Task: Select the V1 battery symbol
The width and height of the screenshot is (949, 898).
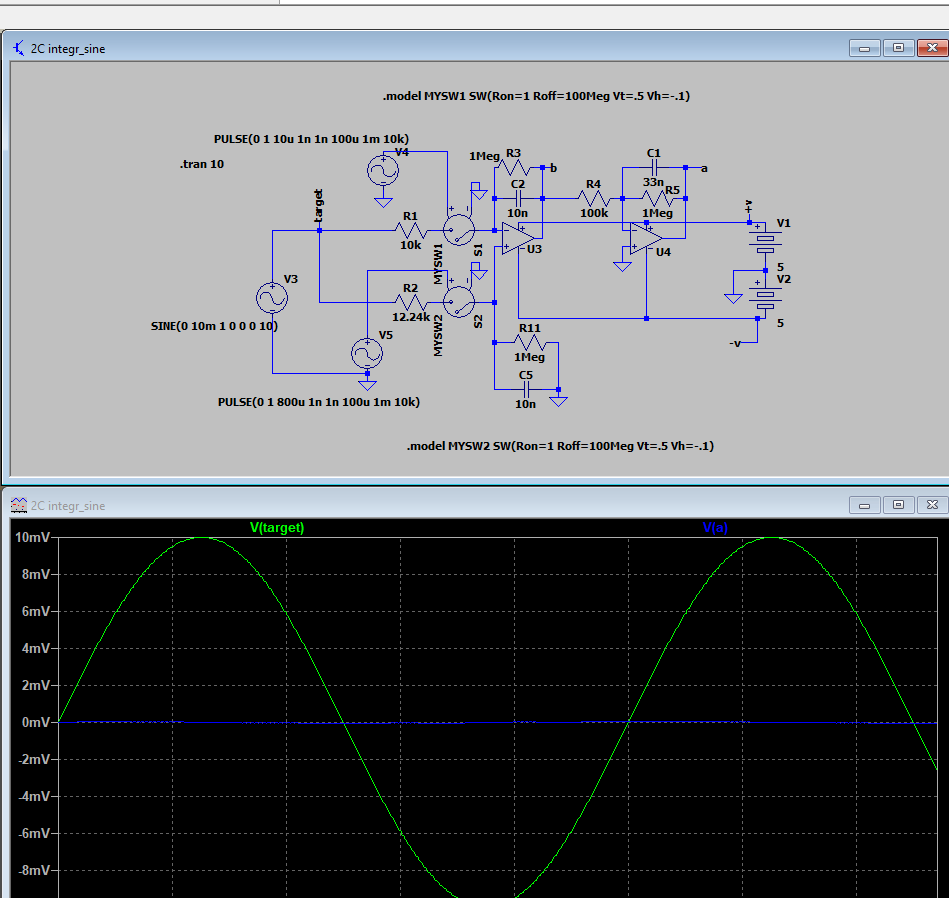Action: (x=767, y=240)
